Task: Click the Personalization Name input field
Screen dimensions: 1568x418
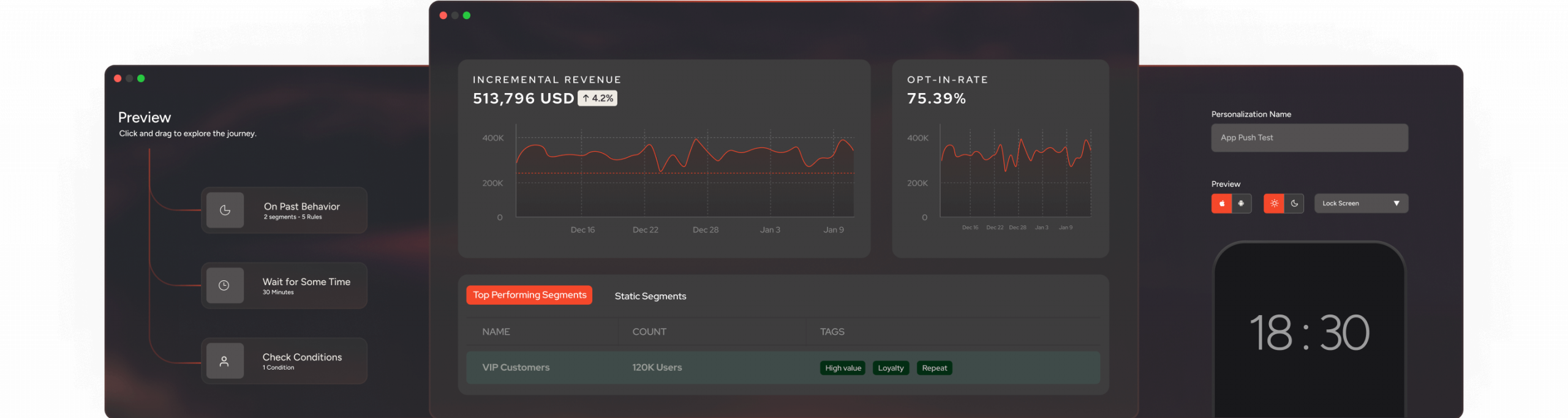Action: (1309, 138)
